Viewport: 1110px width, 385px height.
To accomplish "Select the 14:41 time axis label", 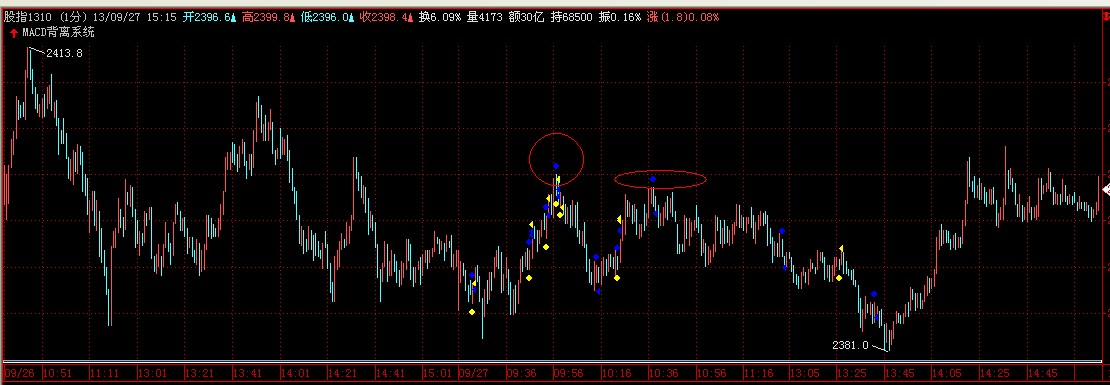I will click(390, 372).
